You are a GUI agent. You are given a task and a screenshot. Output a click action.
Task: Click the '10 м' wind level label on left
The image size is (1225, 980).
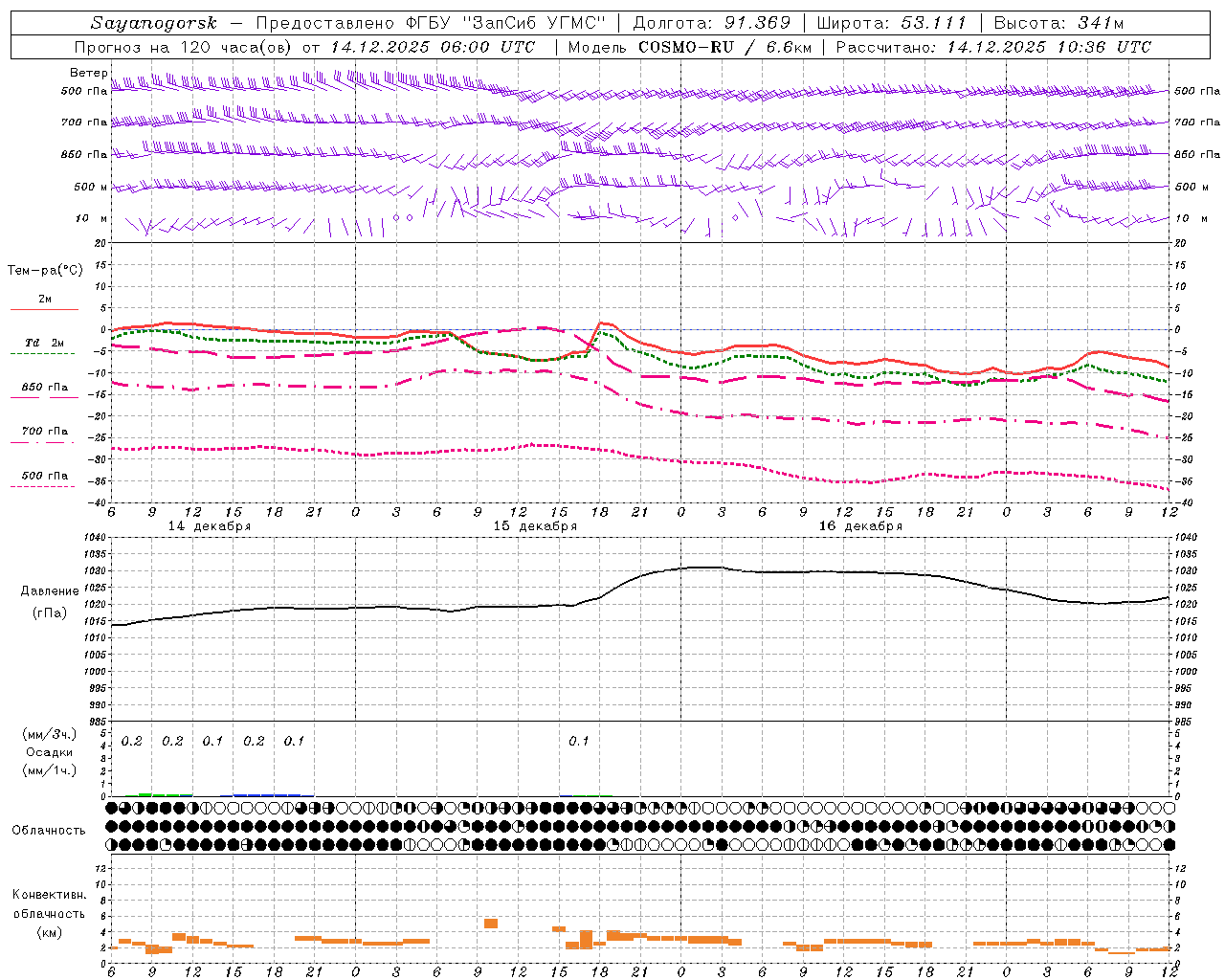tap(91, 218)
